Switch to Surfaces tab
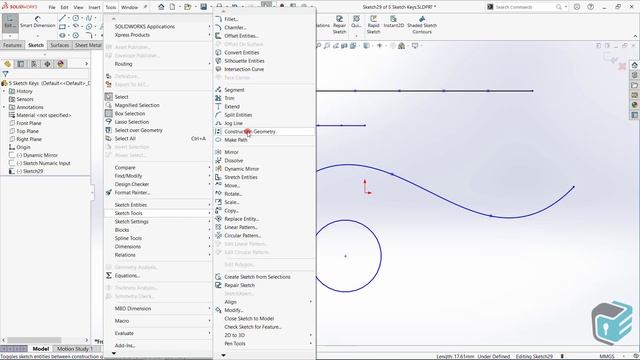This screenshot has width=640, height=360. 60,45
